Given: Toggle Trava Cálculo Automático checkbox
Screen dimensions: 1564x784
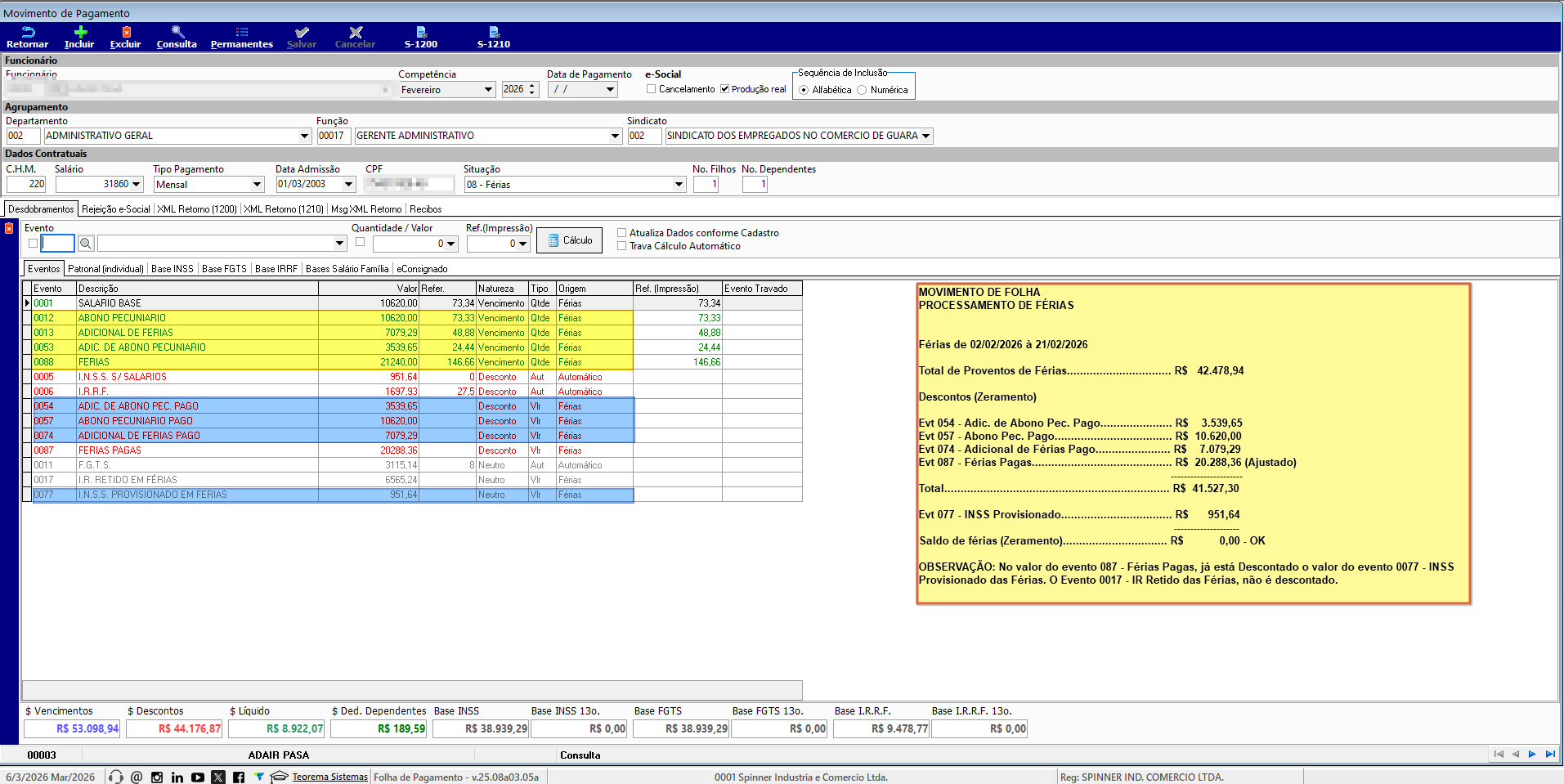Looking at the screenshot, I should [622, 246].
